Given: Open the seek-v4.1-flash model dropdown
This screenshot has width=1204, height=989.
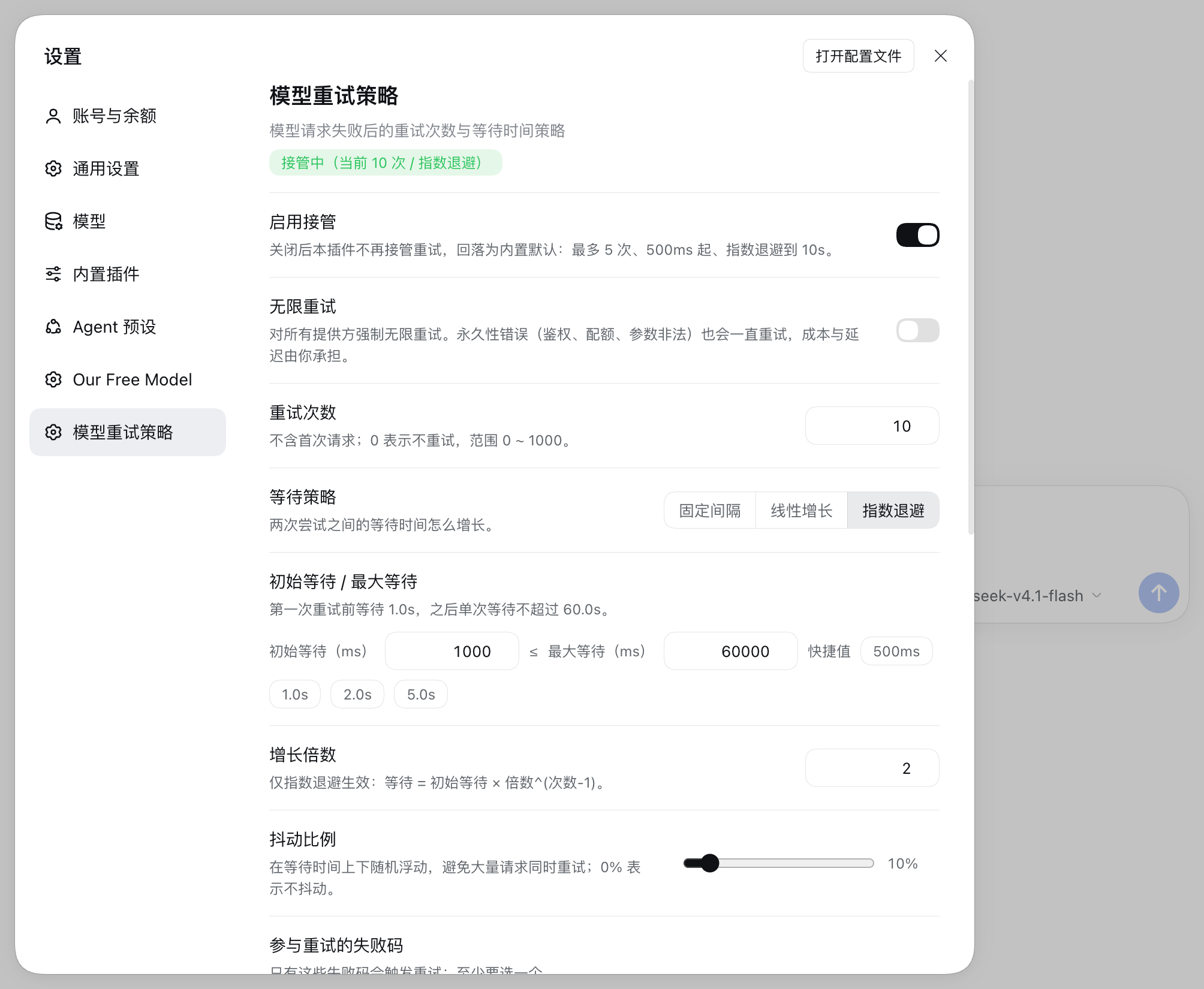Looking at the screenshot, I should (x=1038, y=595).
